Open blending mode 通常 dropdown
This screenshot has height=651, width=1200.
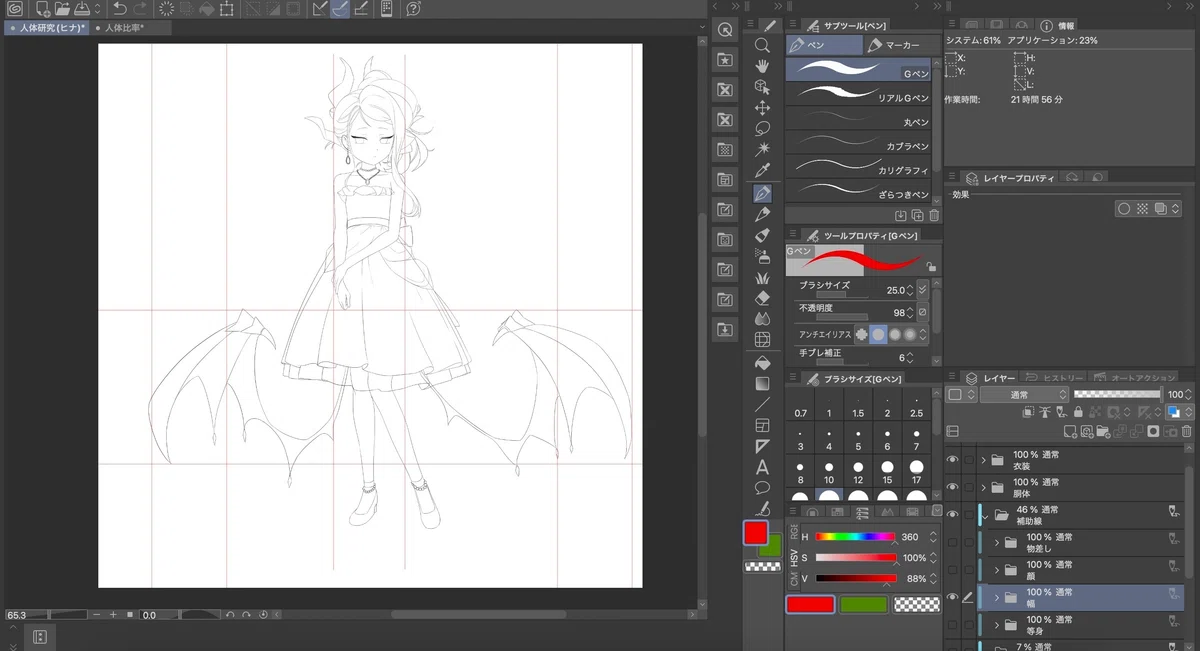pos(1025,395)
